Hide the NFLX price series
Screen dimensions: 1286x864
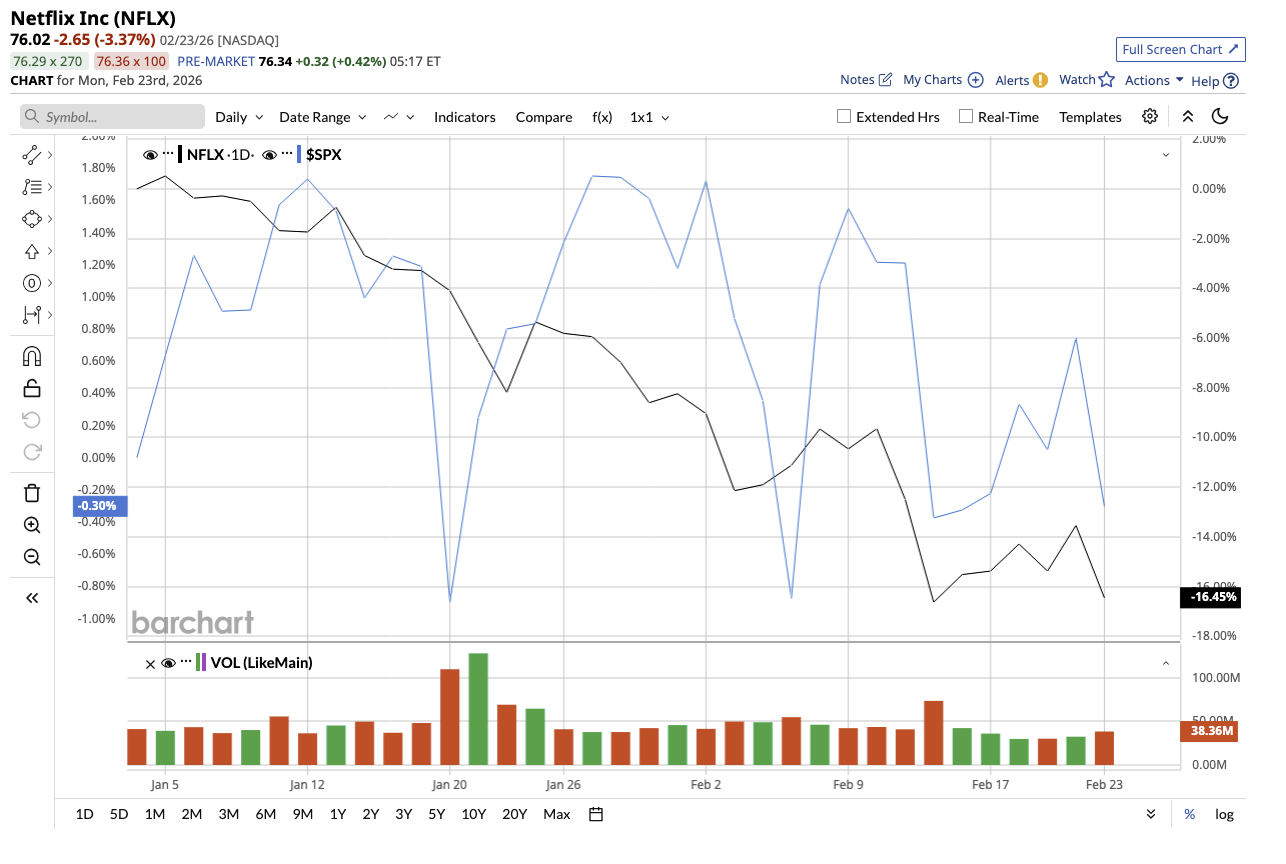(x=150, y=154)
